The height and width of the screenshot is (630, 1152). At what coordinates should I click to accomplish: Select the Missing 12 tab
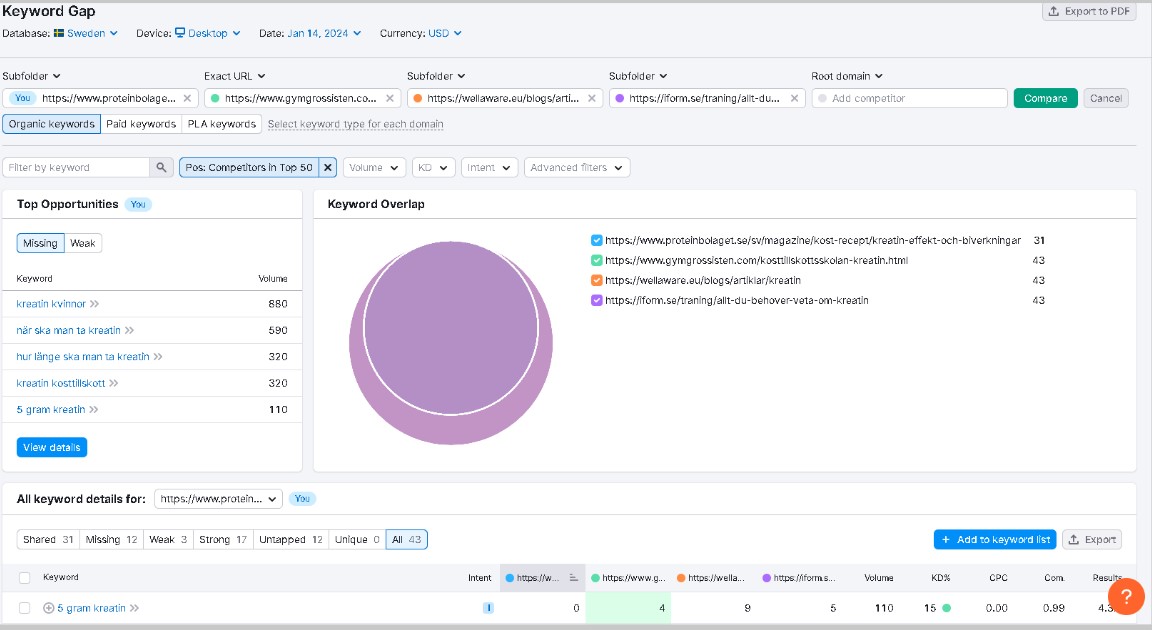click(x=111, y=540)
